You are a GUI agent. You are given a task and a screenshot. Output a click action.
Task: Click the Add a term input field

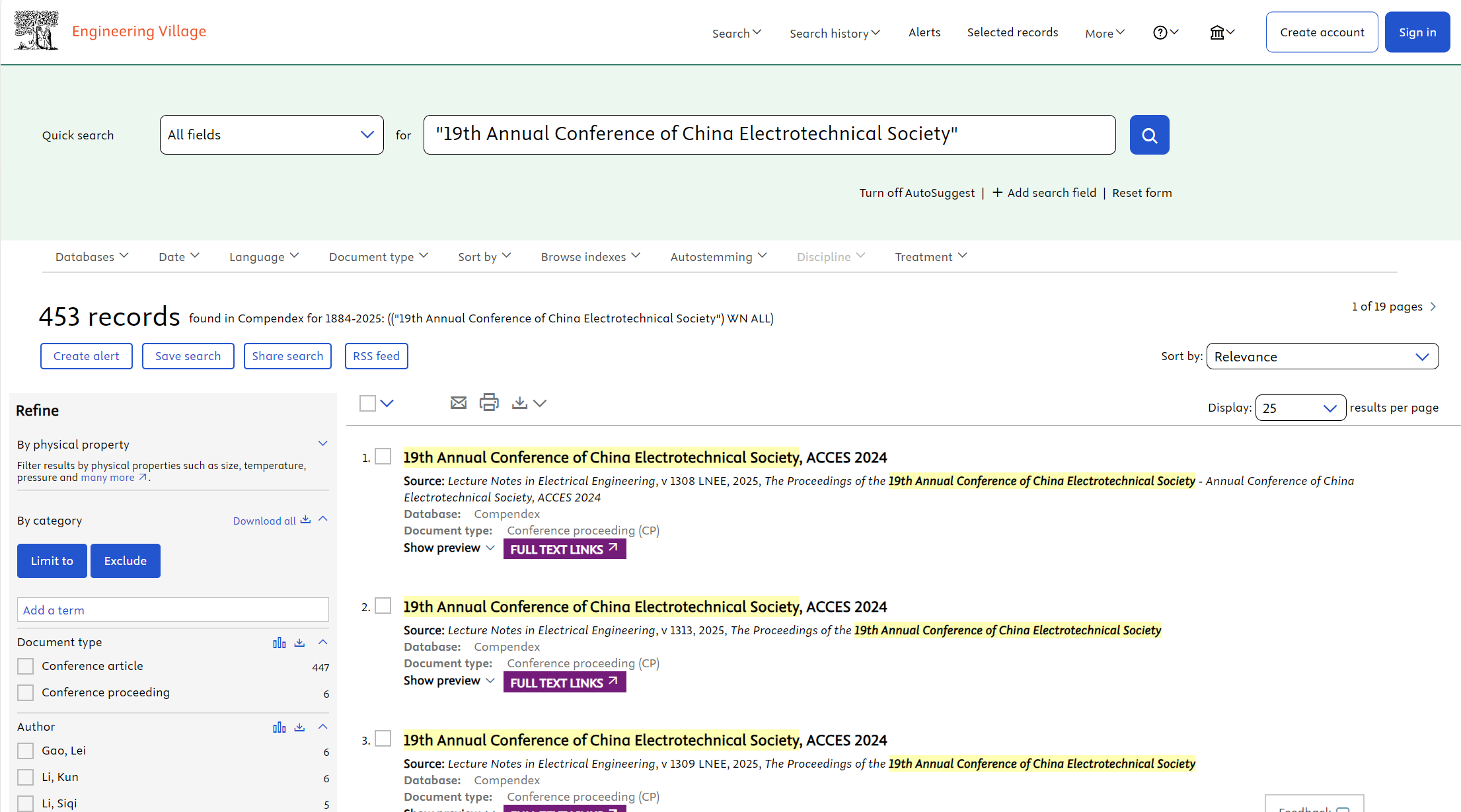click(172, 610)
